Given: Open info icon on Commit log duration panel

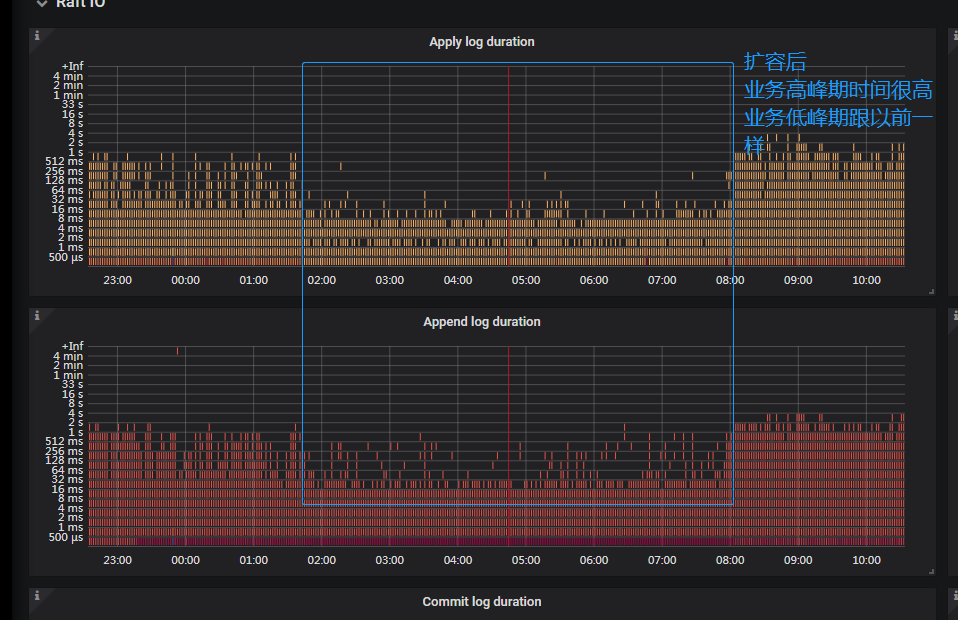Looking at the screenshot, I should (37, 595).
